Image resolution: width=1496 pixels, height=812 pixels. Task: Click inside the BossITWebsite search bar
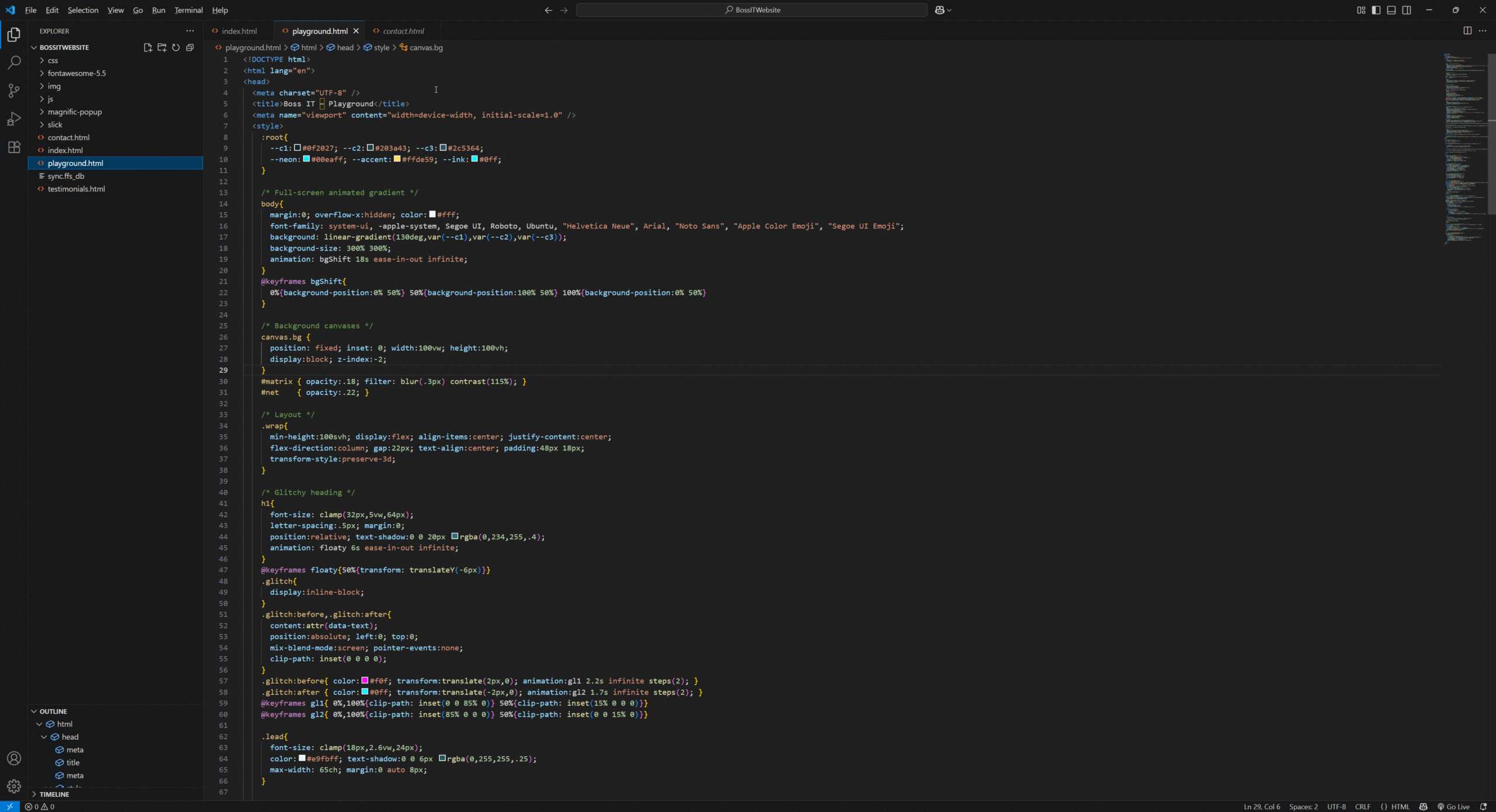[x=751, y=10]
